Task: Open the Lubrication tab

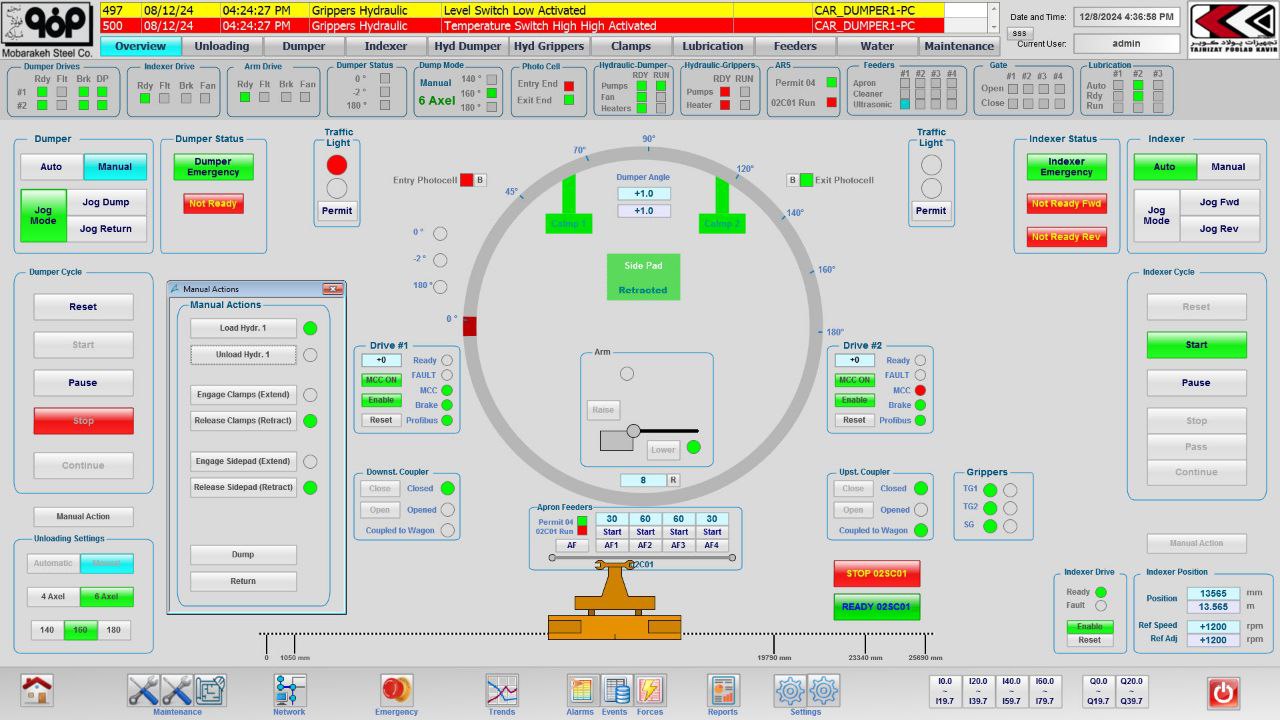Action: point(713,46)
